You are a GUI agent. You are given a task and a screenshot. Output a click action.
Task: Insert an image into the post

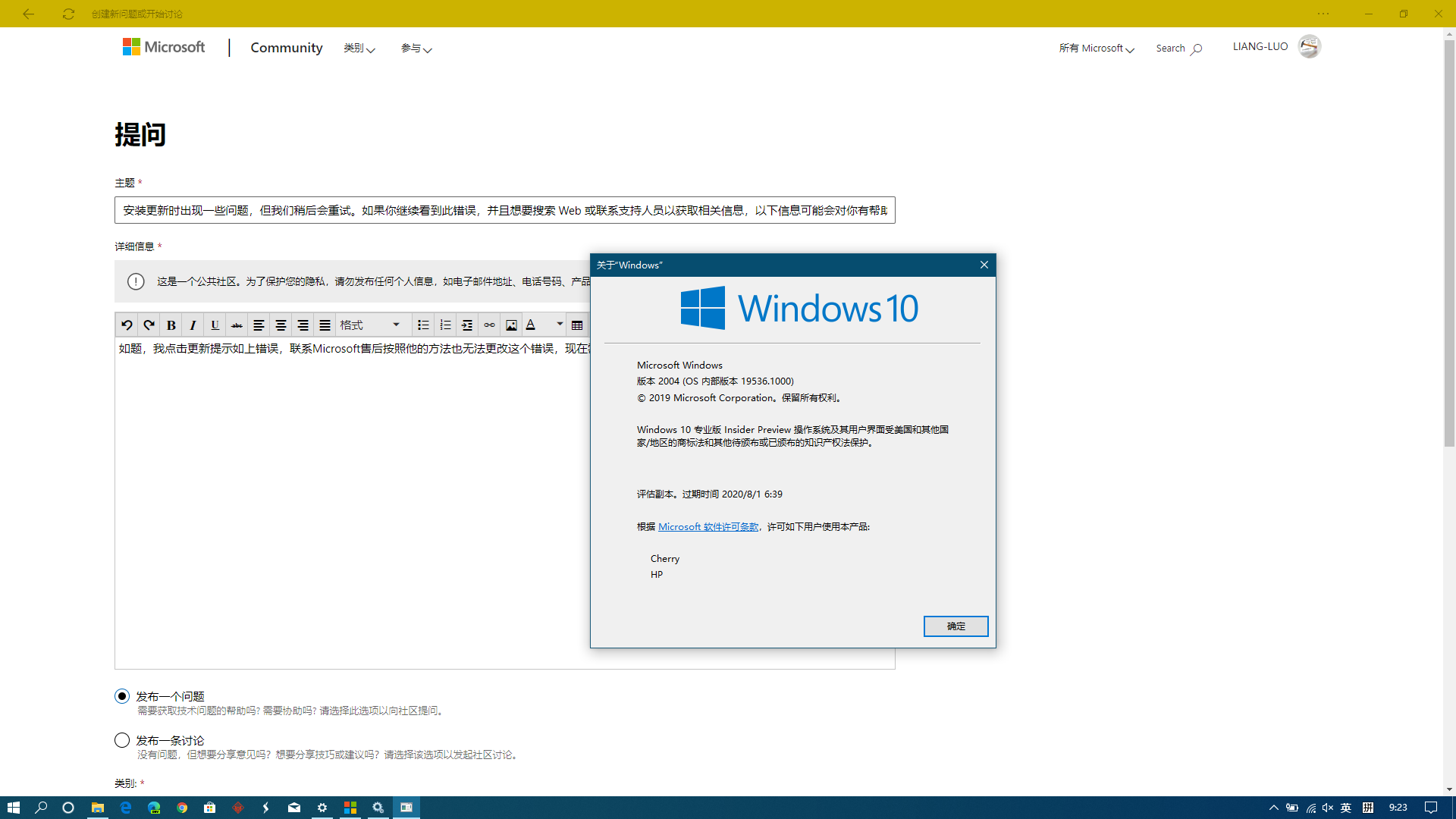[511, 325]
